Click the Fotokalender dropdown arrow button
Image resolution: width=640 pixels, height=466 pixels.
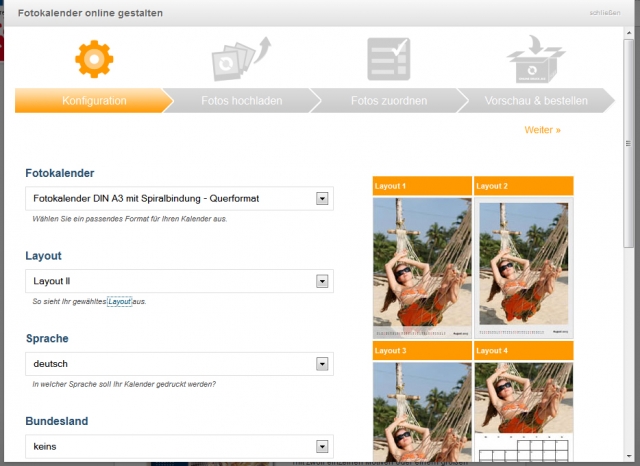coord(322,199)
